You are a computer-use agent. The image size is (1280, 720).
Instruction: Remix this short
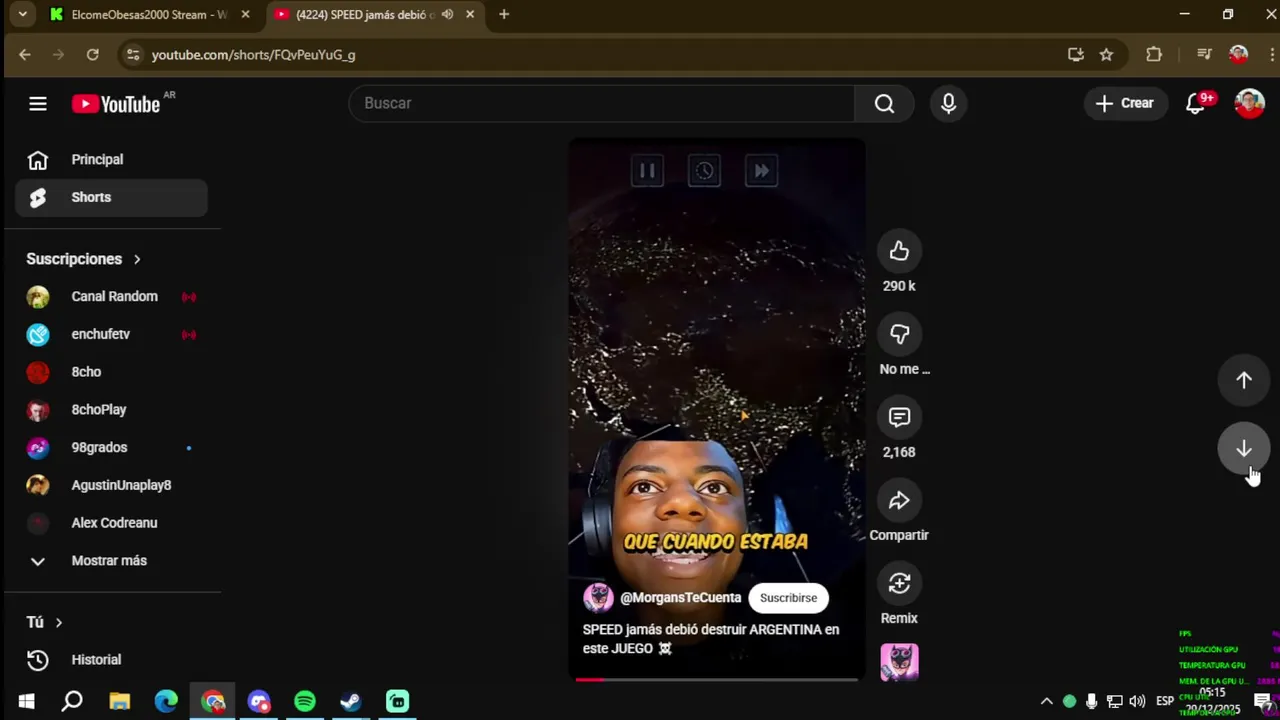(x=899, y=583)
